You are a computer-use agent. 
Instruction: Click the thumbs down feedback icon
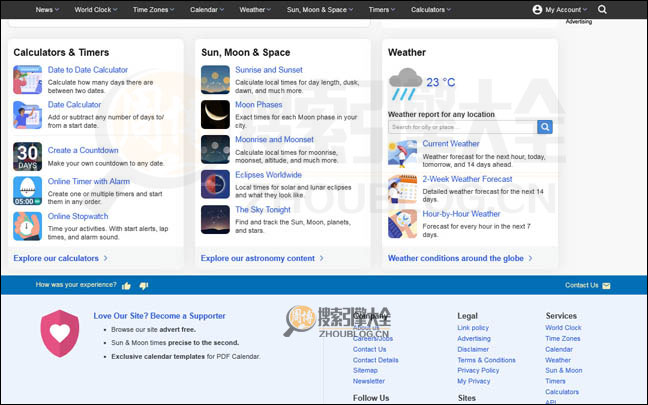pyautogui.click(x=143, y=286)
